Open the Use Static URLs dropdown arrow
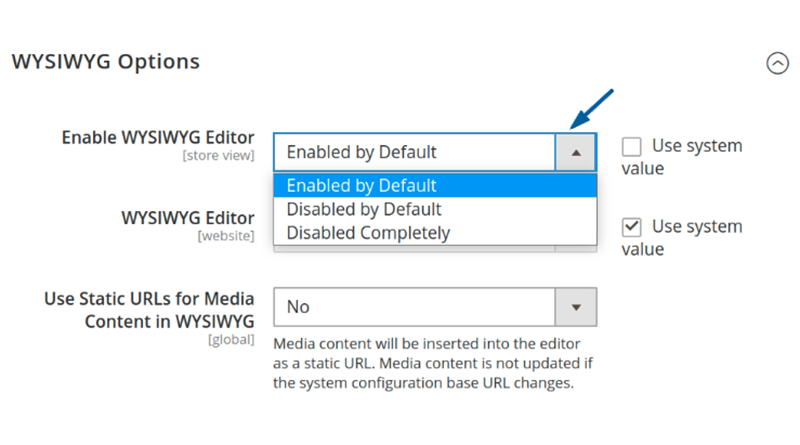Viewport: 800px width, 445px height. (x=576, y=307)
